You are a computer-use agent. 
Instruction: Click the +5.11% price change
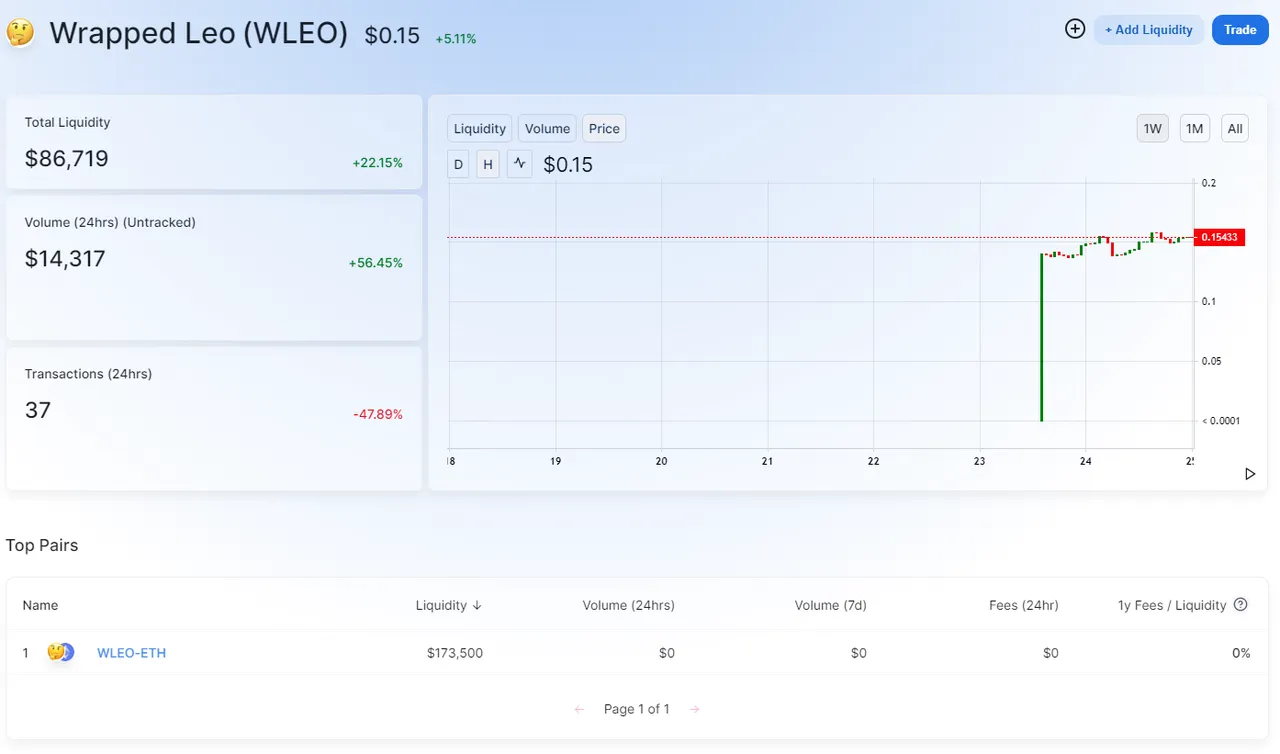click(x=456, y=39)
